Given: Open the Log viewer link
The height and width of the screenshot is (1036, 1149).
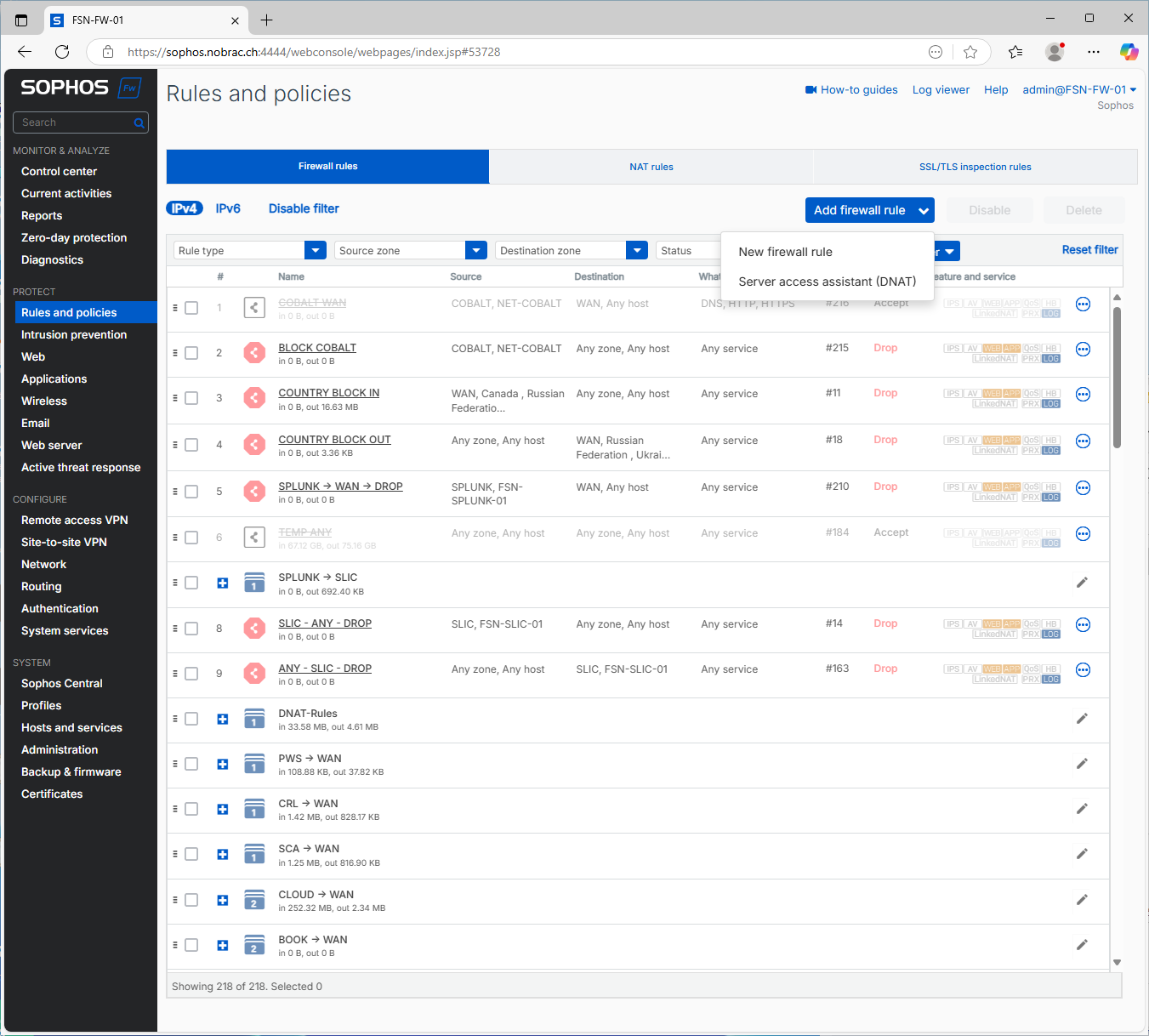Looking at the screenshot, I should point(941,89).
